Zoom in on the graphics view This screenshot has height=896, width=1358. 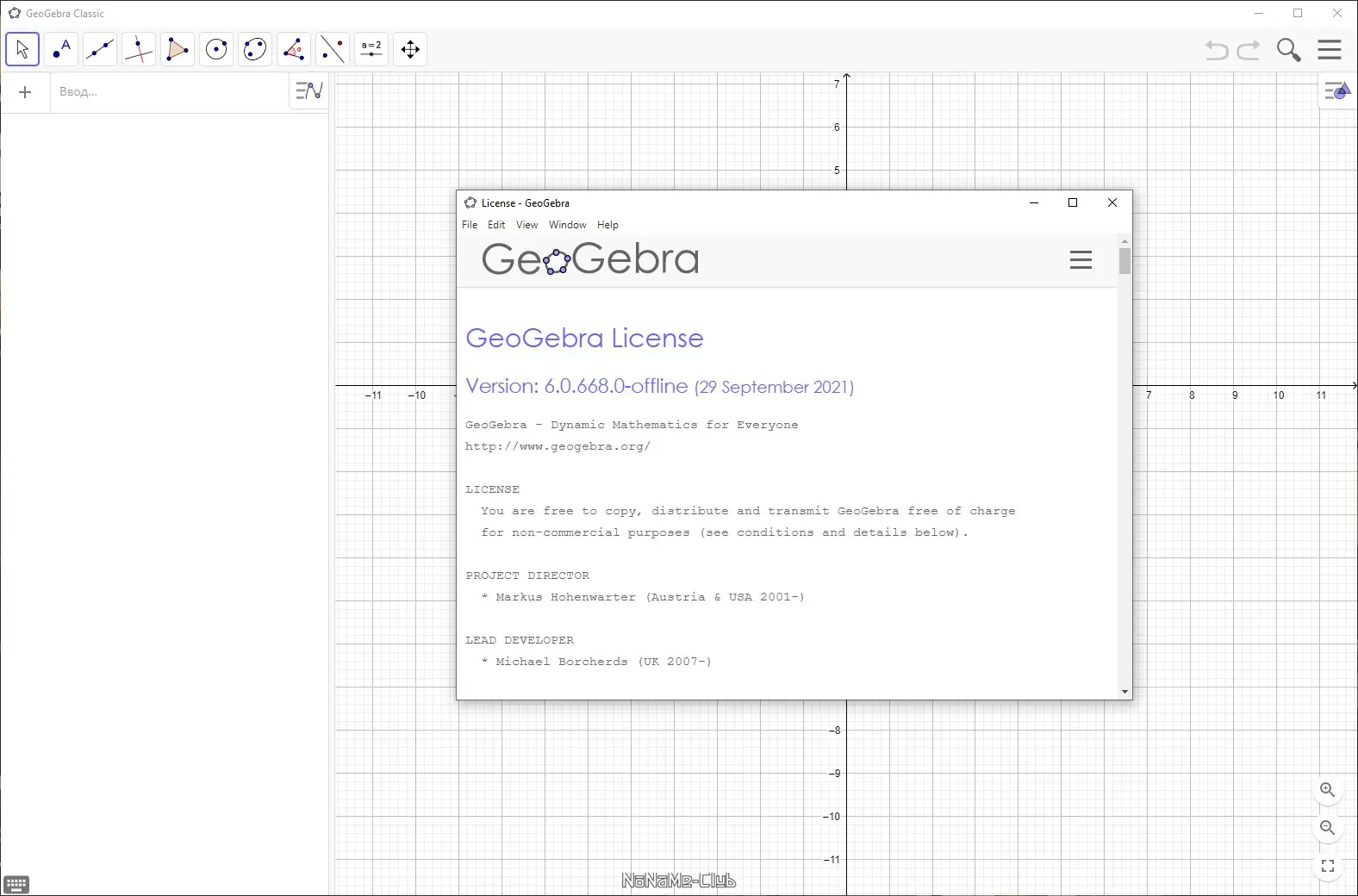point(1328,790)
